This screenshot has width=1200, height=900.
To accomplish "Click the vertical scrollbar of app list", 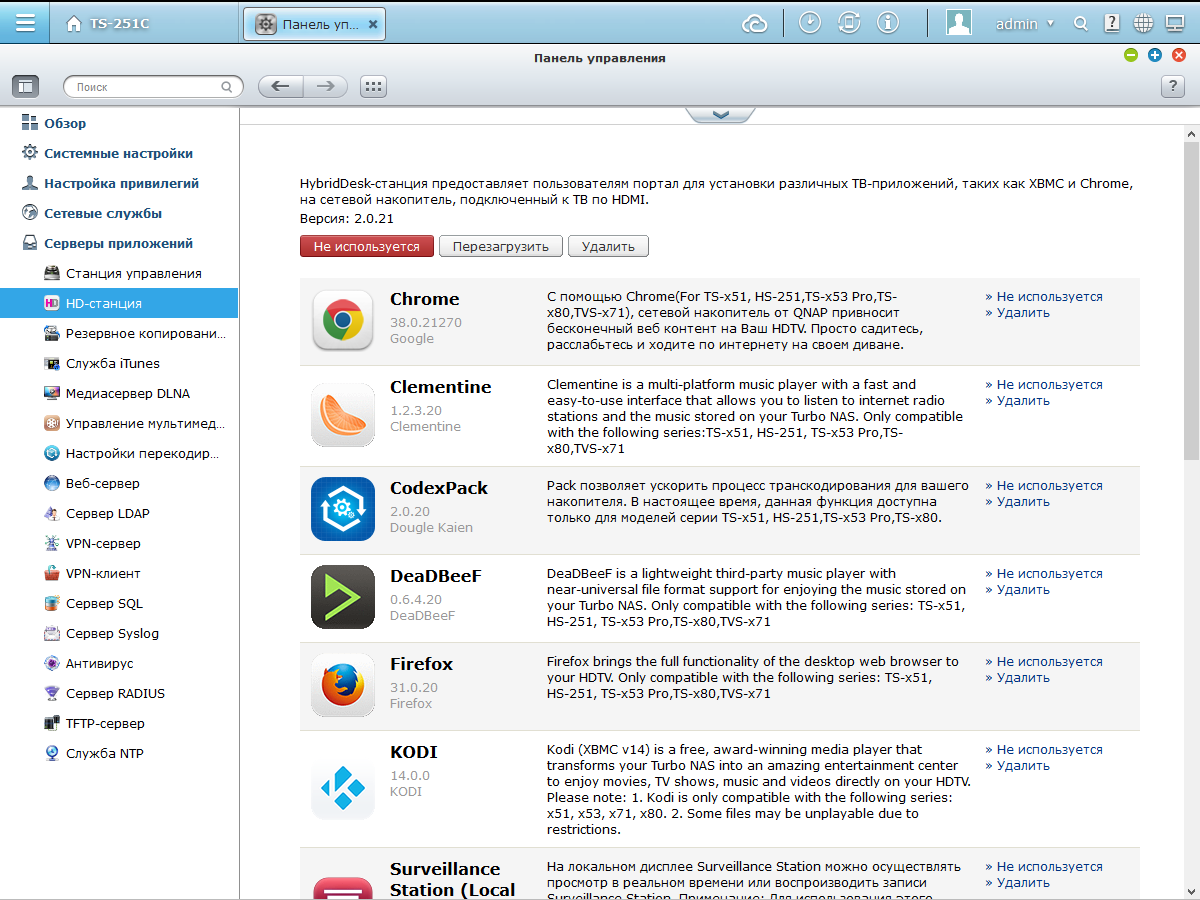I will point(1191,300).
